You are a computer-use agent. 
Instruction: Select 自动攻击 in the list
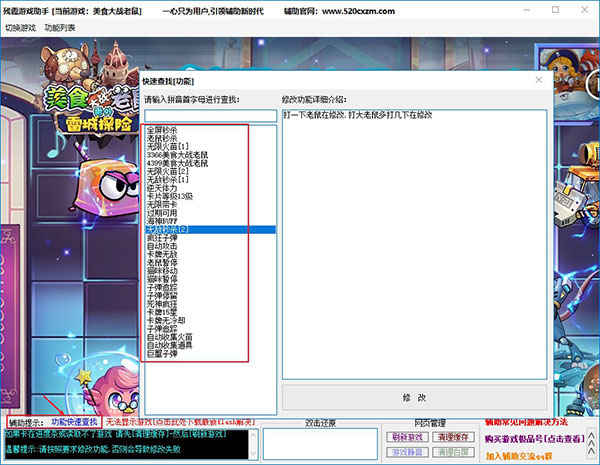click(x=162, y=246)
